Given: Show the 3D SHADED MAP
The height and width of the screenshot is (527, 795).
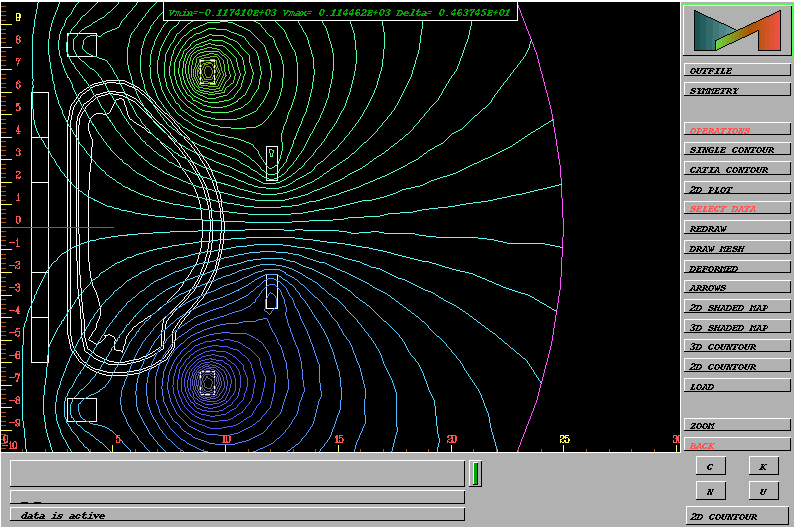Looking at the screenshot, I should [x=737, y=327].
